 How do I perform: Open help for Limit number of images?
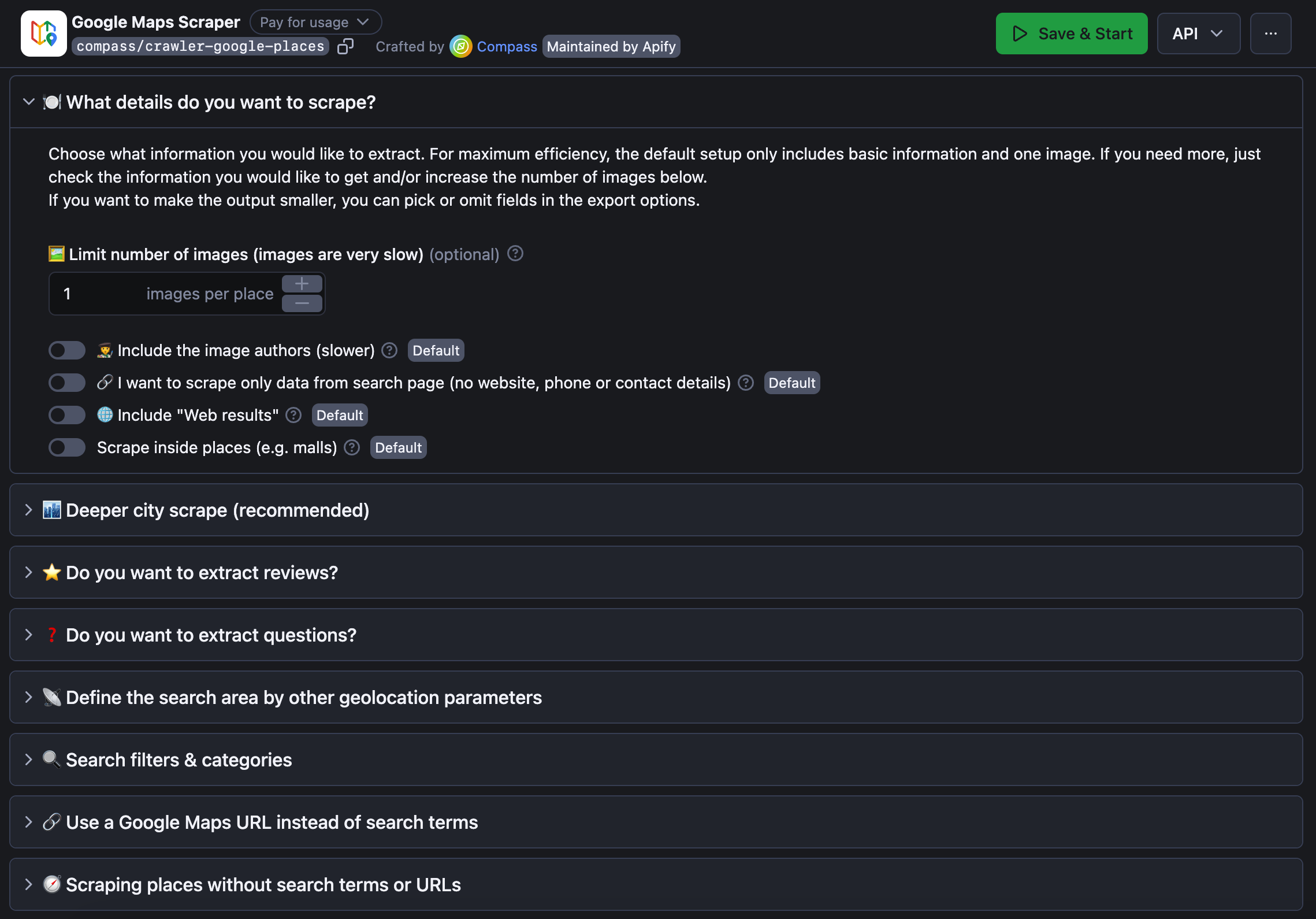point(515,254)
